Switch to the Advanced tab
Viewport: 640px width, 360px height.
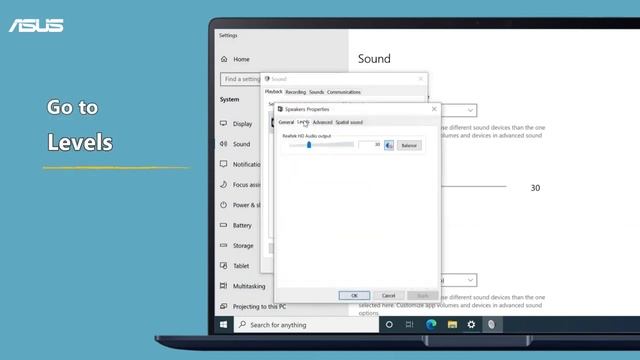(322, 122)
